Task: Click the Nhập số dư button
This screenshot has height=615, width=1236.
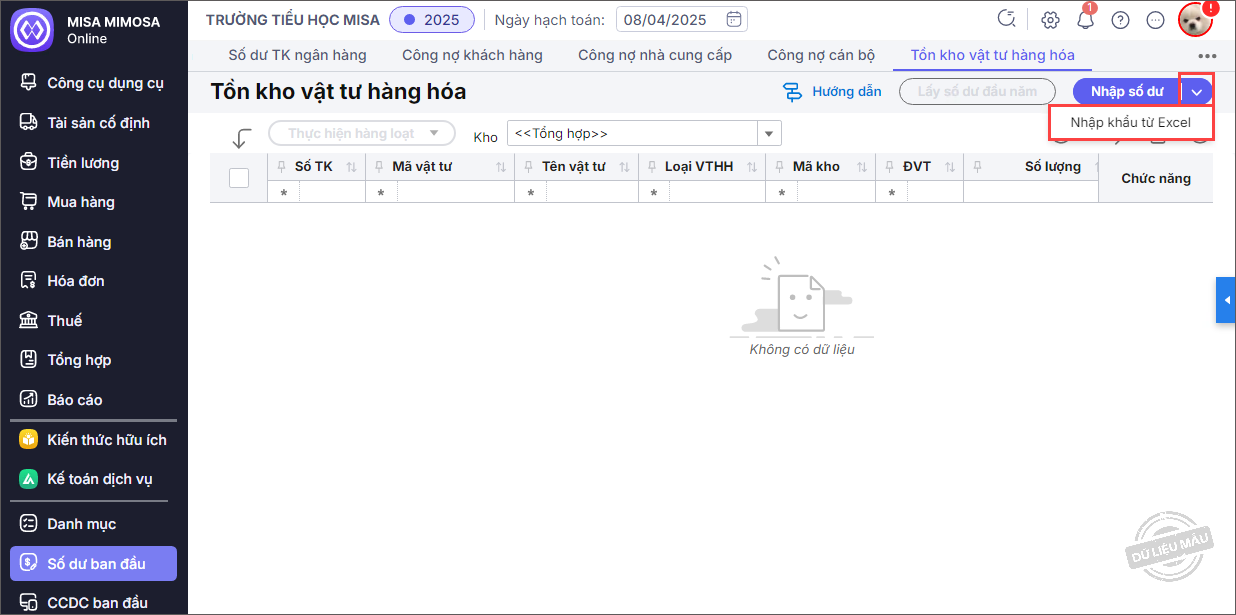Action: (x=1127, y=92)
